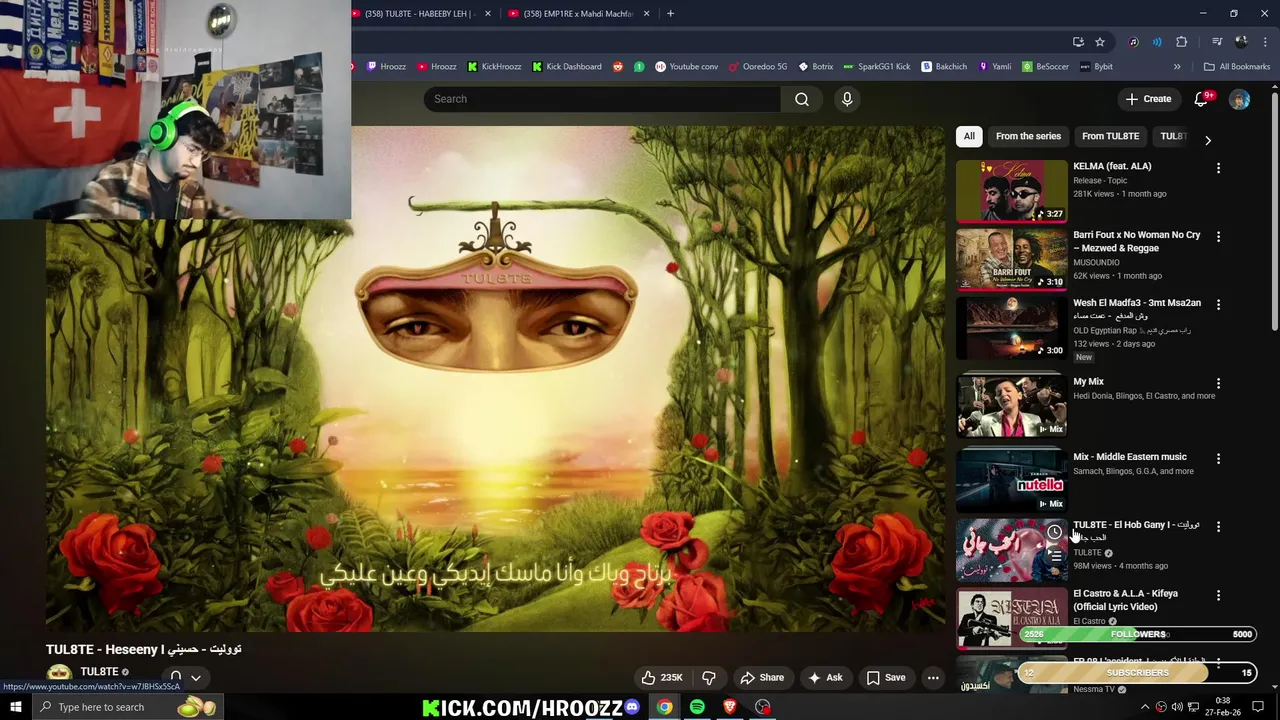This screenshot has width=1280, height=720.
Task: Open Kick Dashboard bookmark
Action: (x=567, y=67)
